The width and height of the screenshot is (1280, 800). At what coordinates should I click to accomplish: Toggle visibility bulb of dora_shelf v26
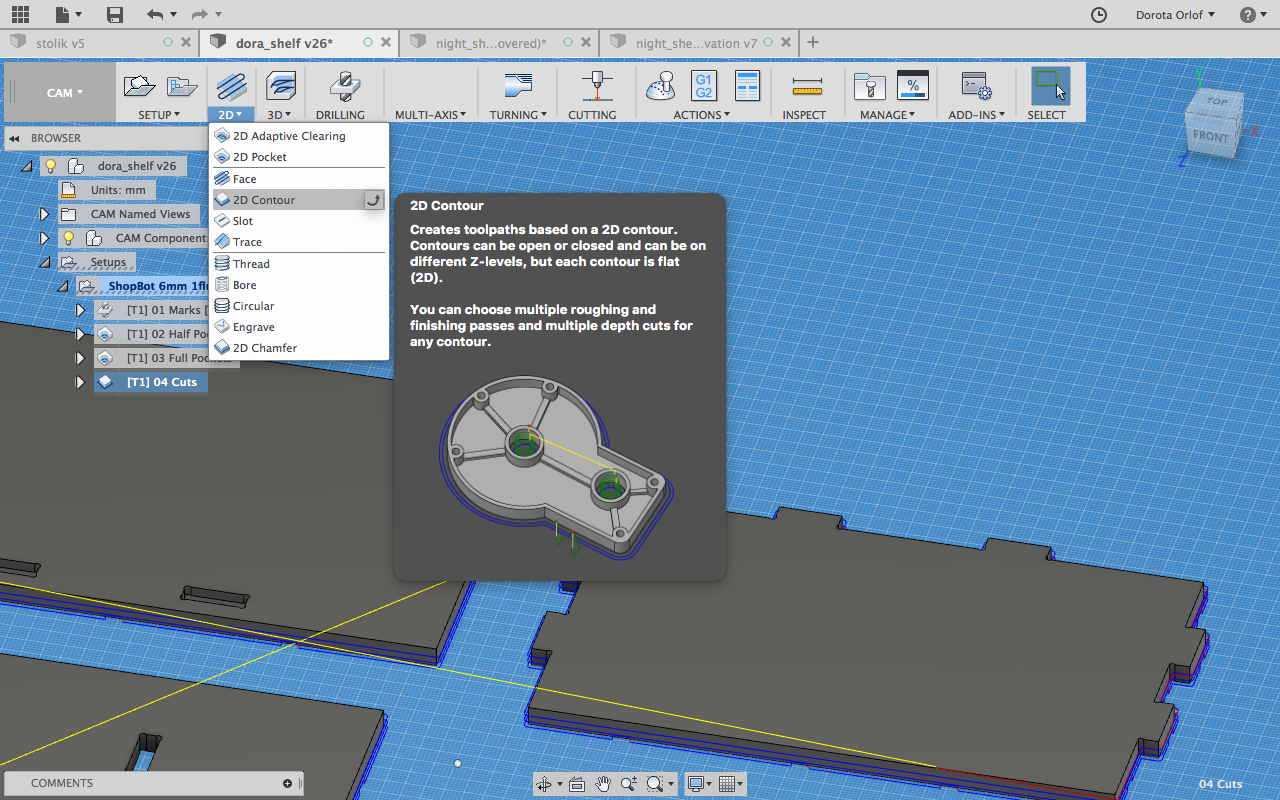(x=51, y=166)
